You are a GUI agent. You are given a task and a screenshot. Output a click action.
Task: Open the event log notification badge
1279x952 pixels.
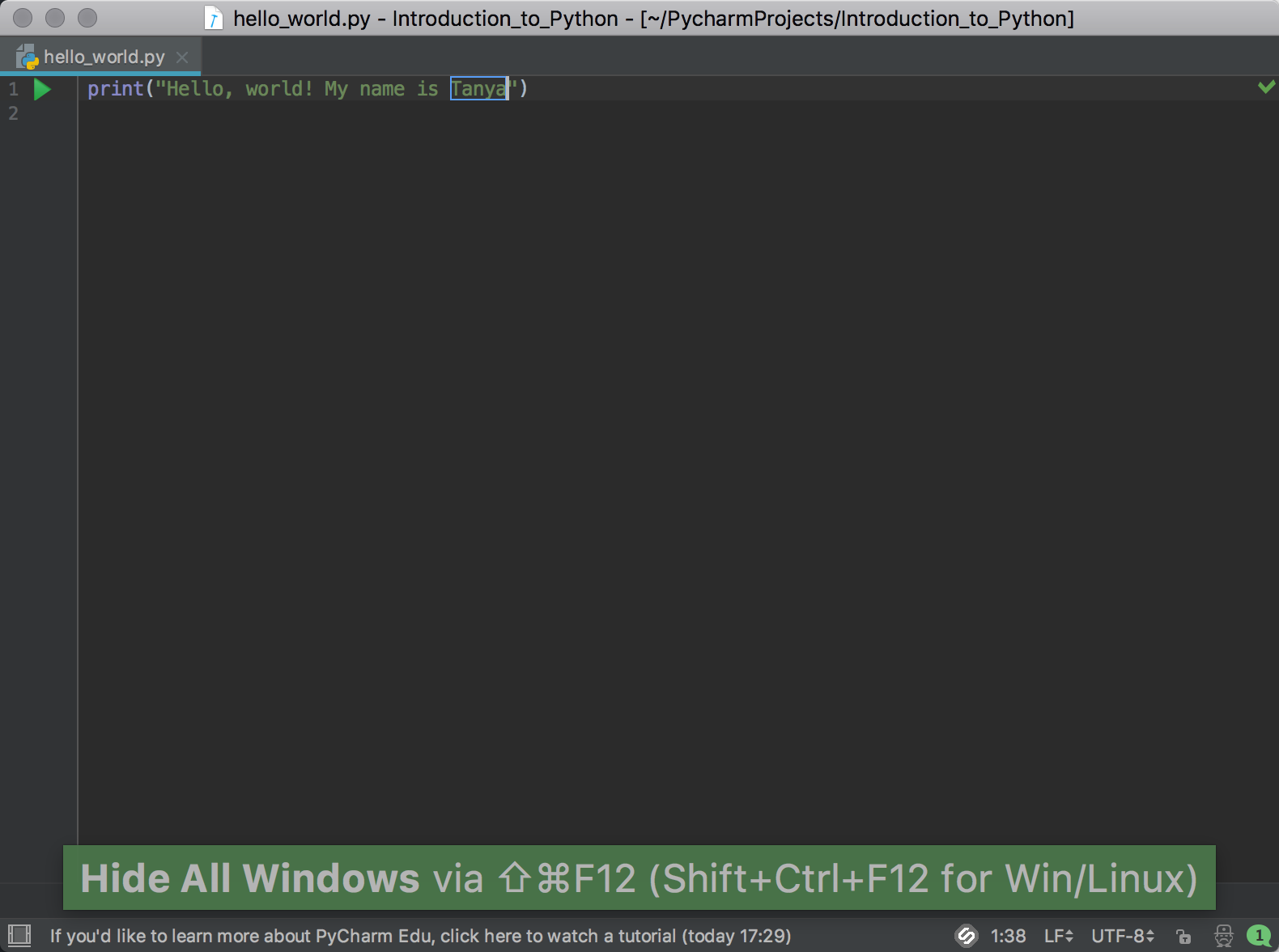[x=1259, y=936]
